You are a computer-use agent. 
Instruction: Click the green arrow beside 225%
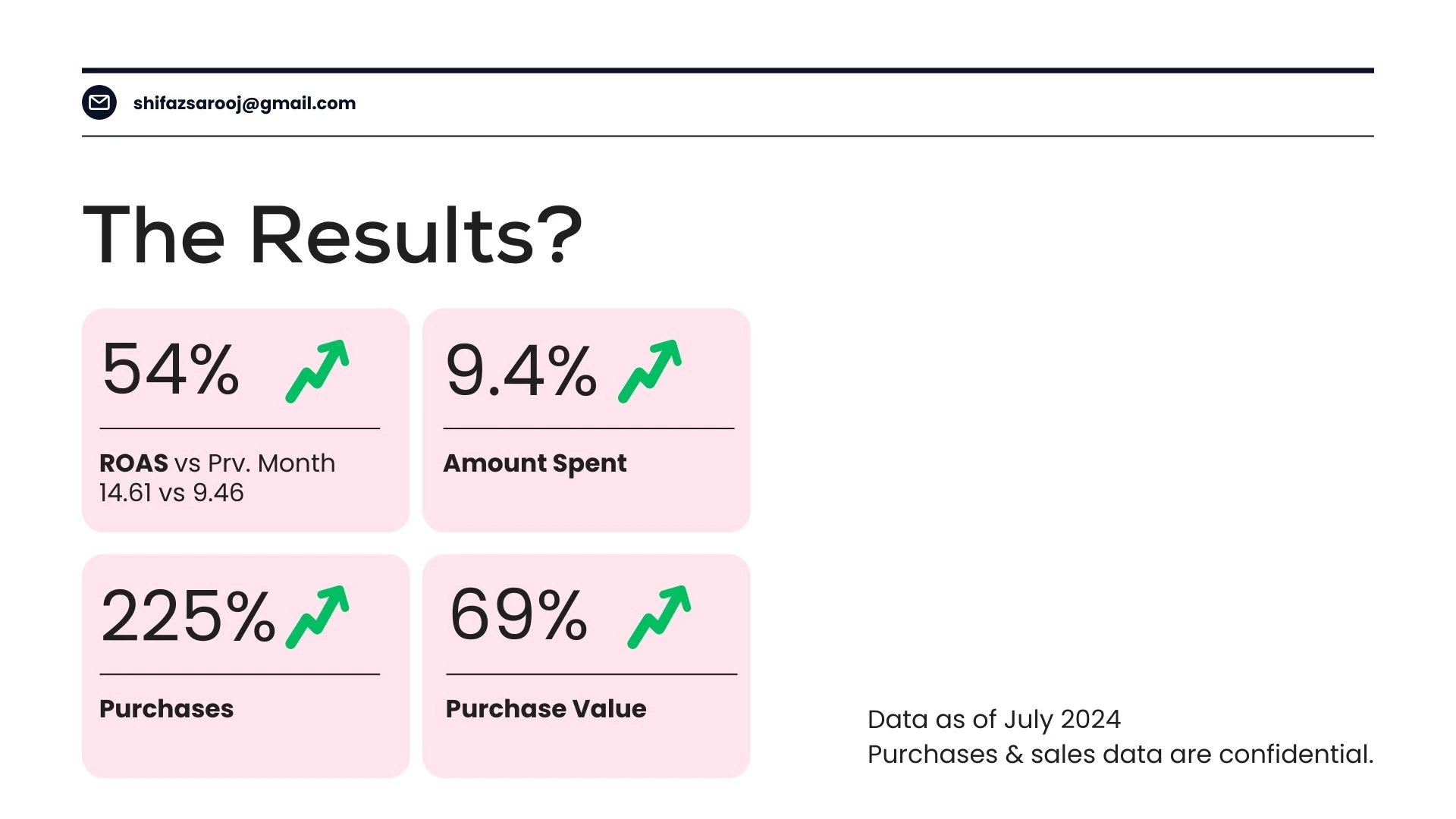(318, 617)
